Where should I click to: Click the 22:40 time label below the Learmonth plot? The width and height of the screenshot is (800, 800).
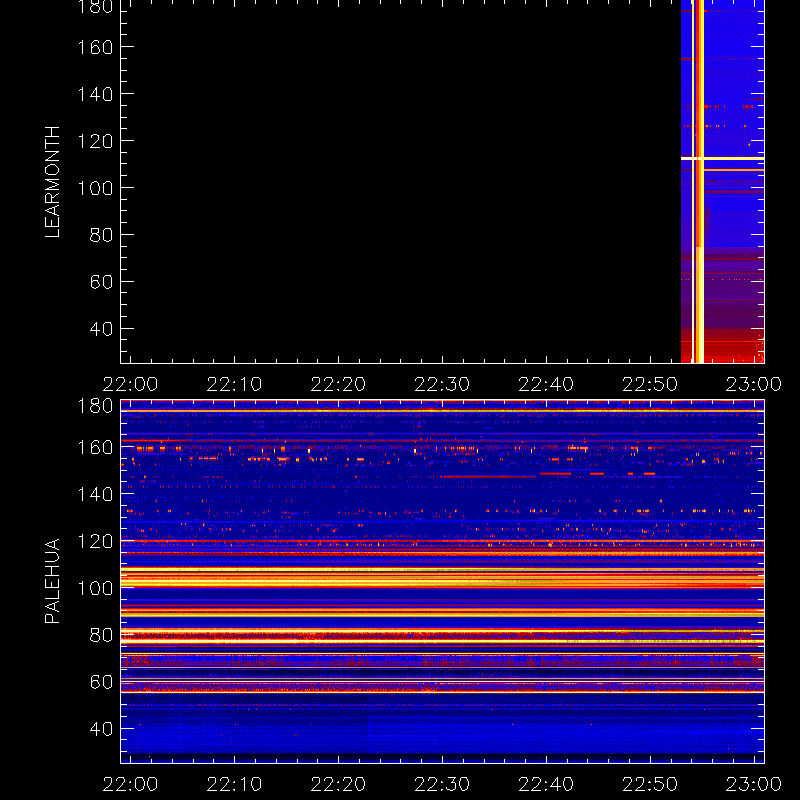pos(546,384)
